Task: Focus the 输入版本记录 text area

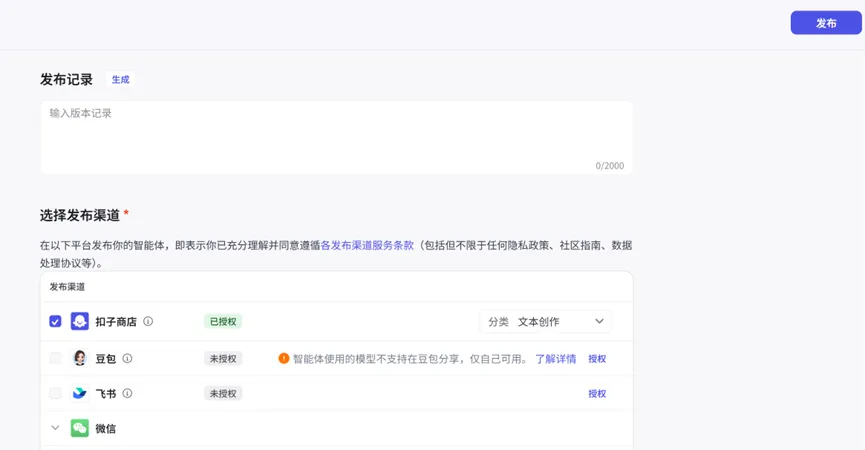Action: (x=336, y=137)
